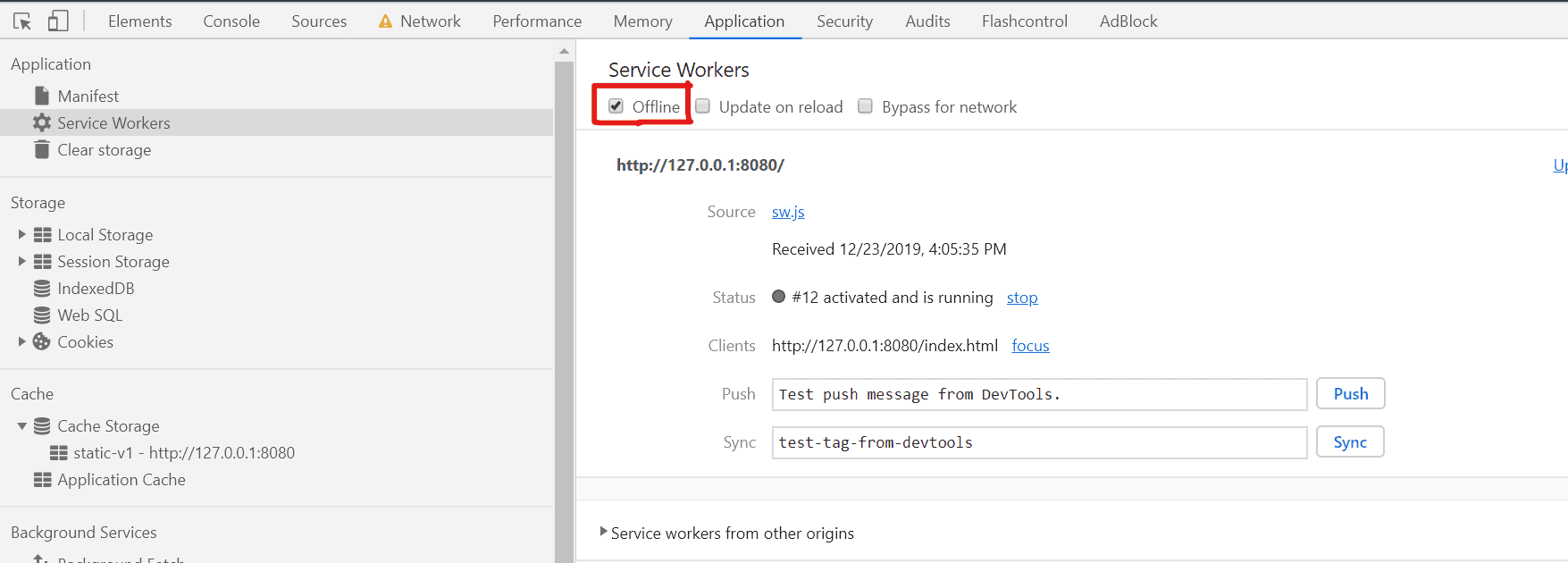Image resolution: width=1568 pixels, height=563 pixels.
Task: Open the Application Cache grid icon
Action: [x=42, y=480]
